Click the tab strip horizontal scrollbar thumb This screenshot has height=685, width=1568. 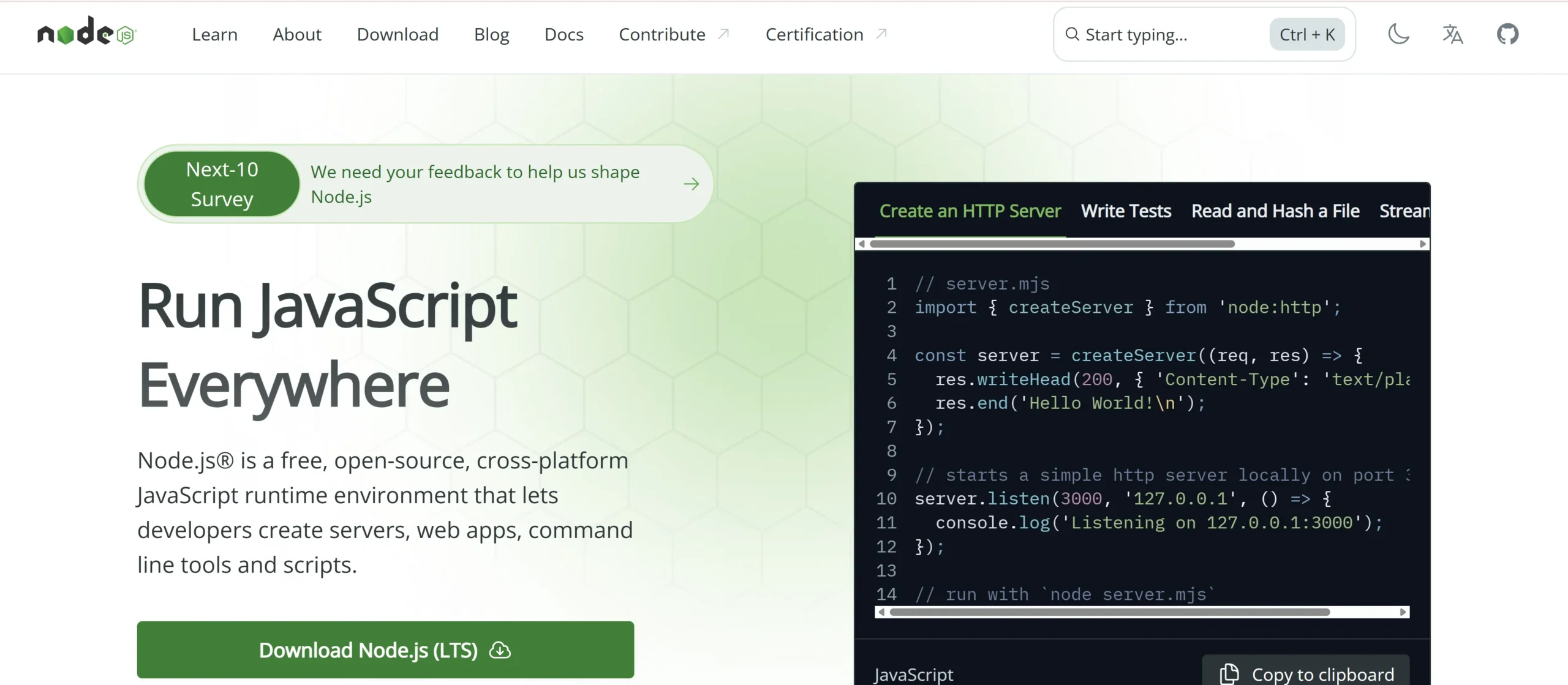click(x=1052, y=244)
